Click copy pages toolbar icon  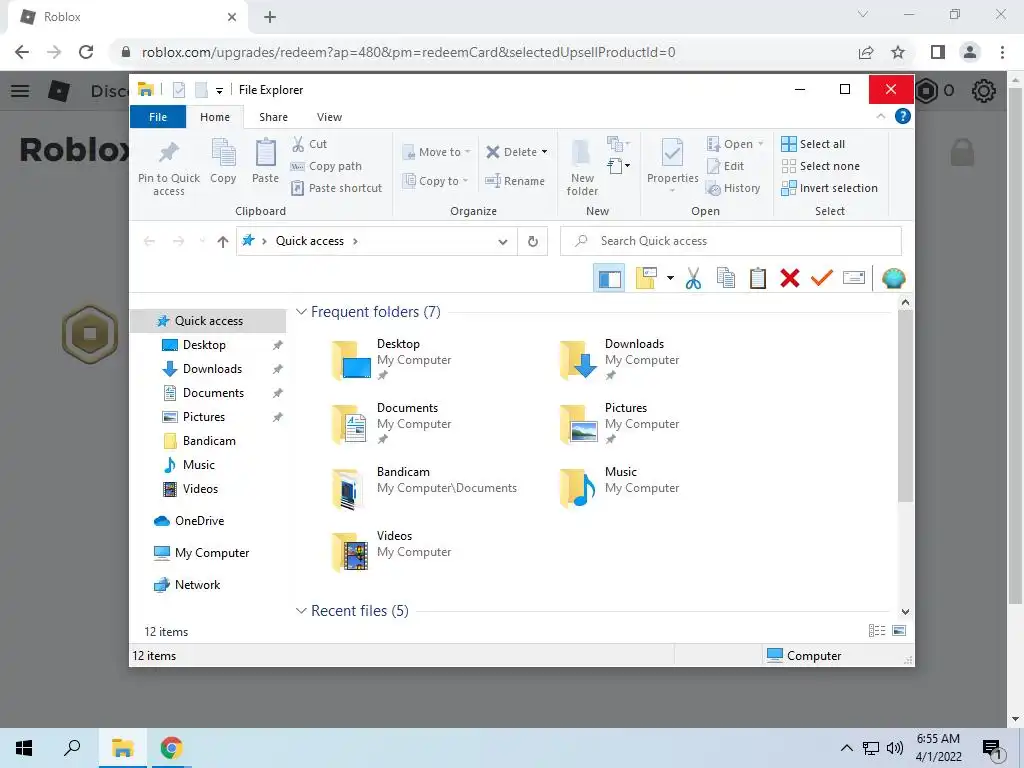click(x=726, y=278)
